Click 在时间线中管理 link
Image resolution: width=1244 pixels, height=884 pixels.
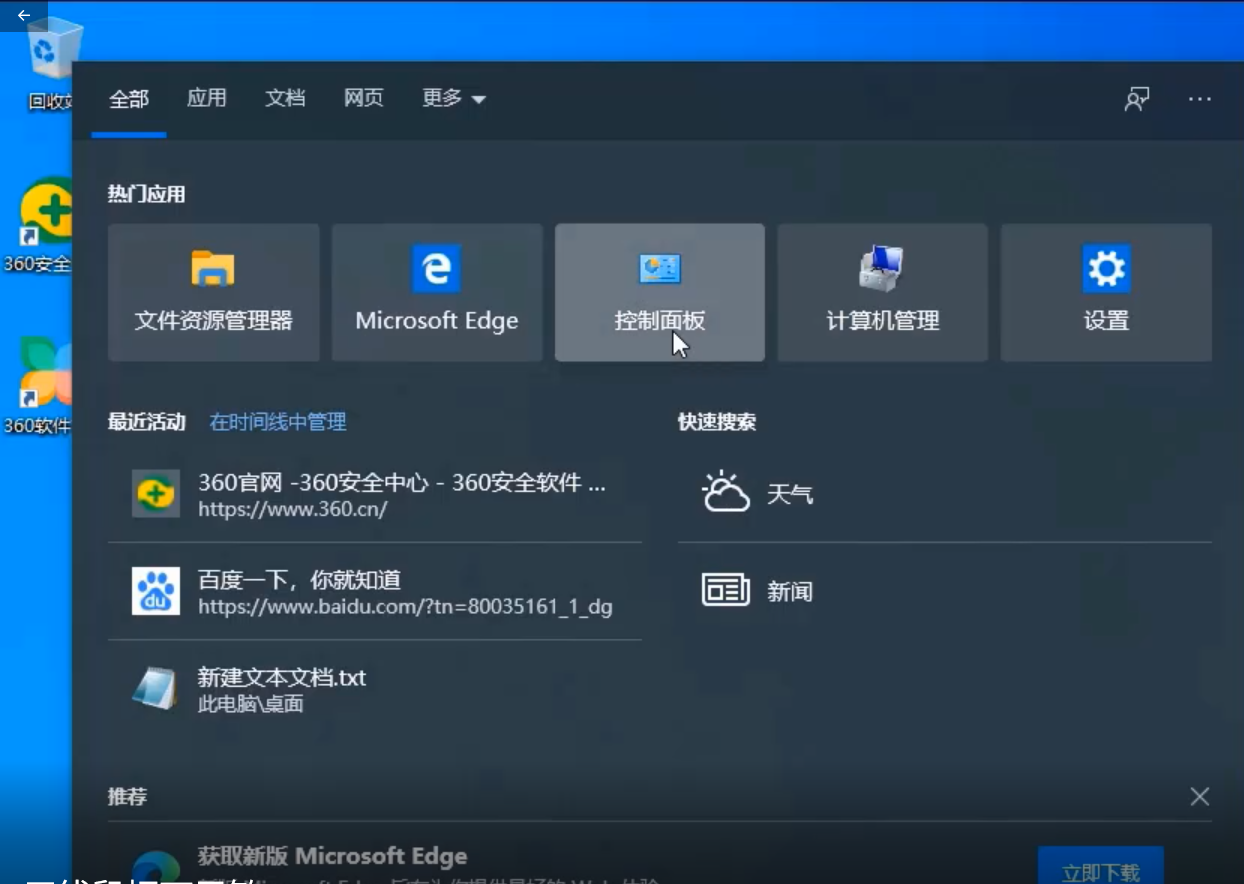pyautogui.click(x=278, y=422)
